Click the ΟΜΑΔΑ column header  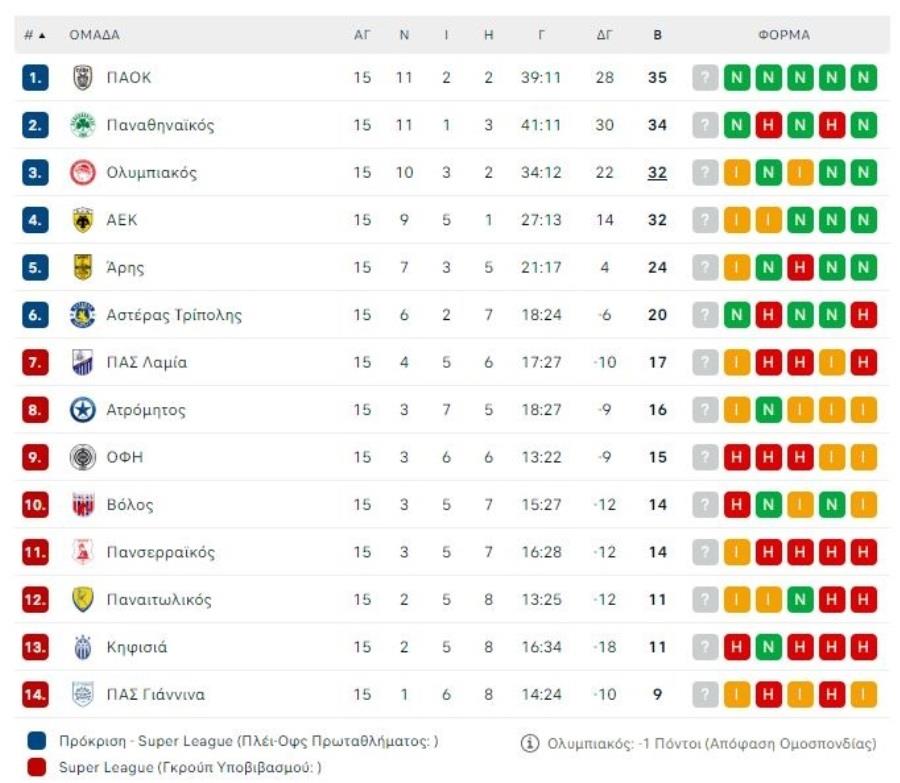pyautogui.click(x=94, y=35)
